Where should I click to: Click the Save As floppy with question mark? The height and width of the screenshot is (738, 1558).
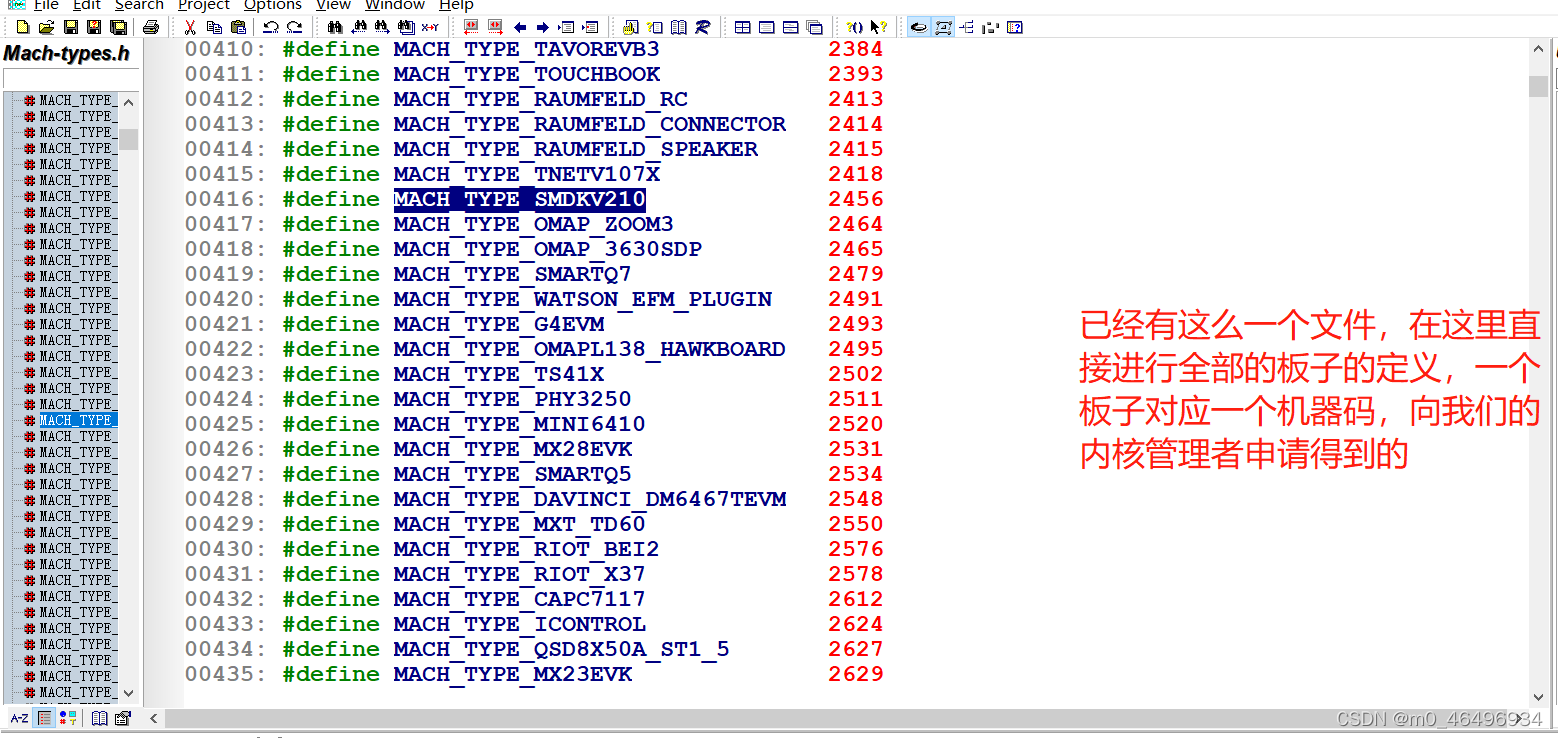(94, 27)
